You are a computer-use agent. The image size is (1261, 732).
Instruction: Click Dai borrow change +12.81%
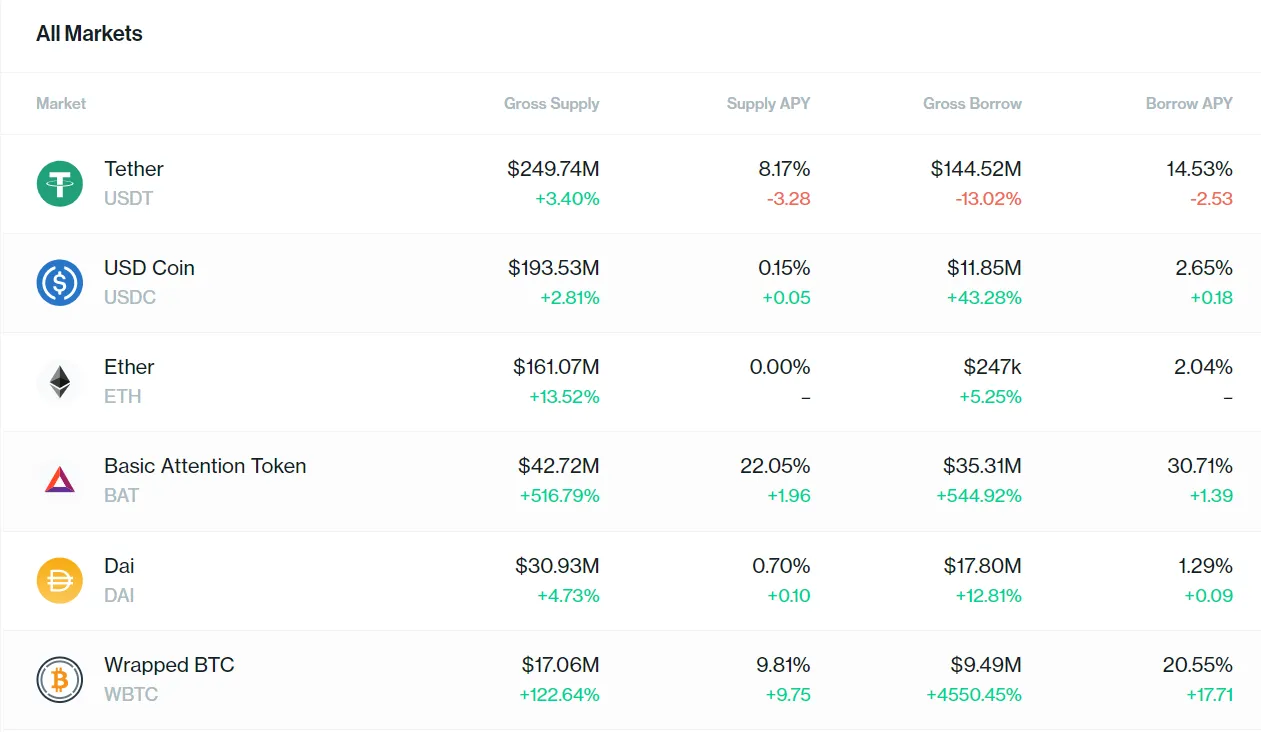coord(987,595)
